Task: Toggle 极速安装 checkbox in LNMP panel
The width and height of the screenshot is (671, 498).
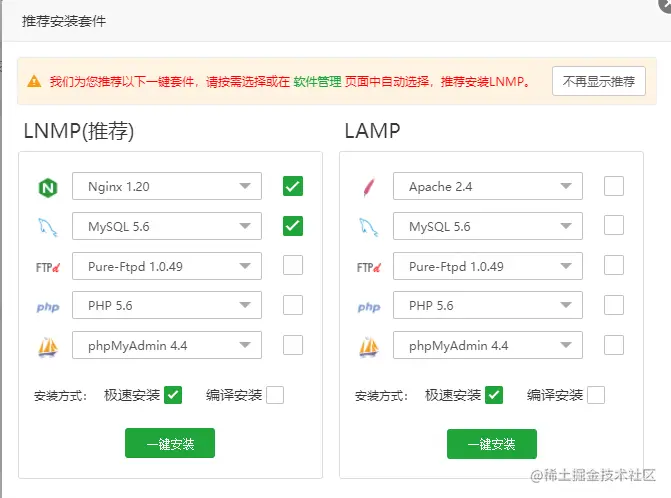Action: [173, 395]
